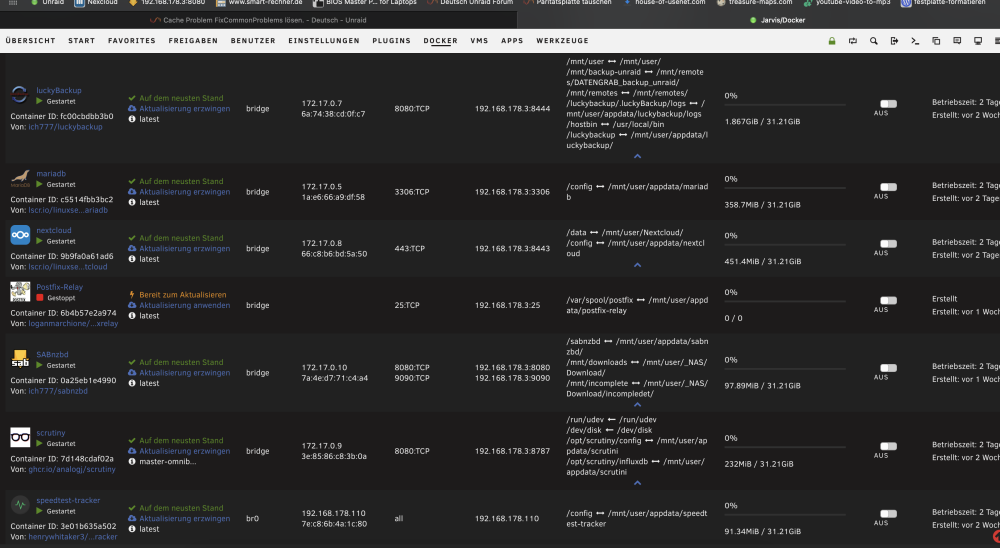Click cloud download icon in Postfix-Relay row

tap(132, 305)
